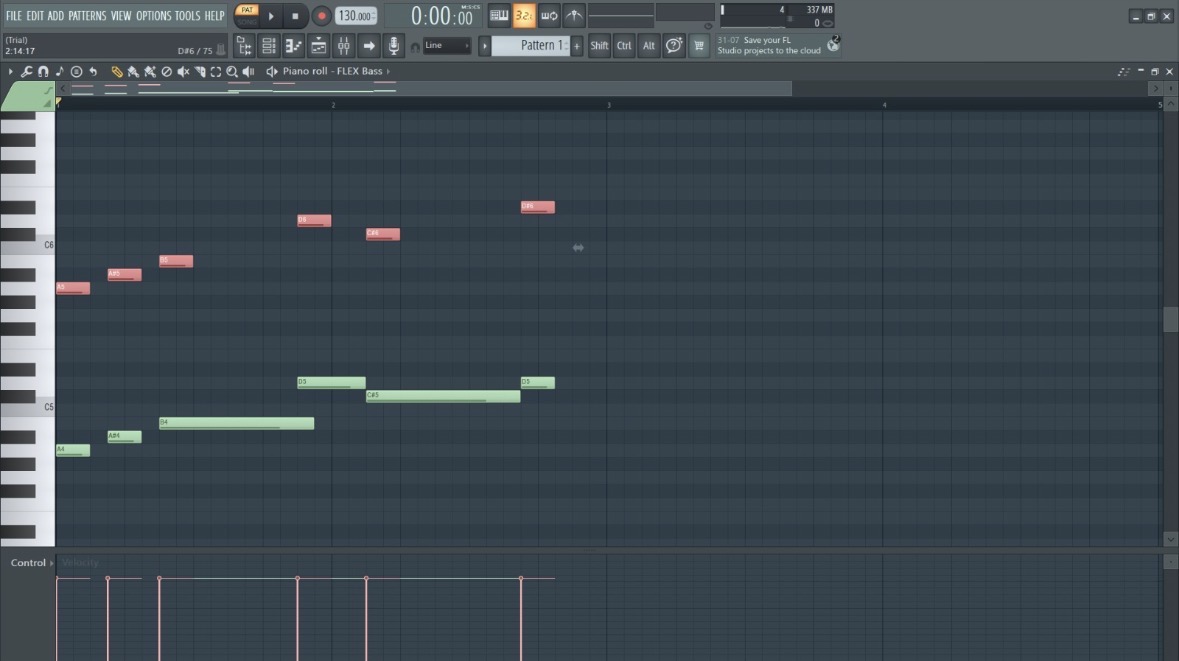This screenshot has width=1179, height=661.
Task: Switch PAT/SONG playback mode toggle
Action: 247,15
